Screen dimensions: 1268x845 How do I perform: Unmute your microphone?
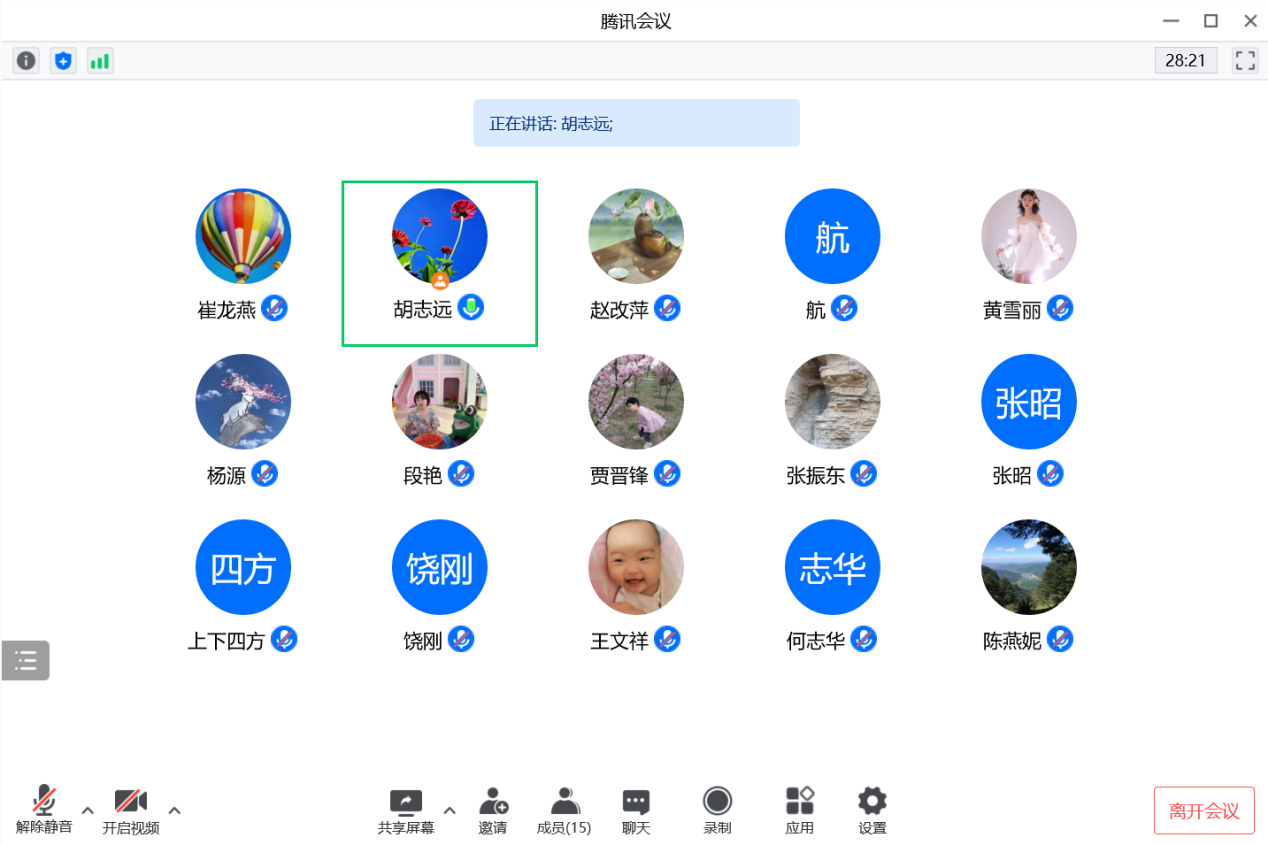(44, 811)
